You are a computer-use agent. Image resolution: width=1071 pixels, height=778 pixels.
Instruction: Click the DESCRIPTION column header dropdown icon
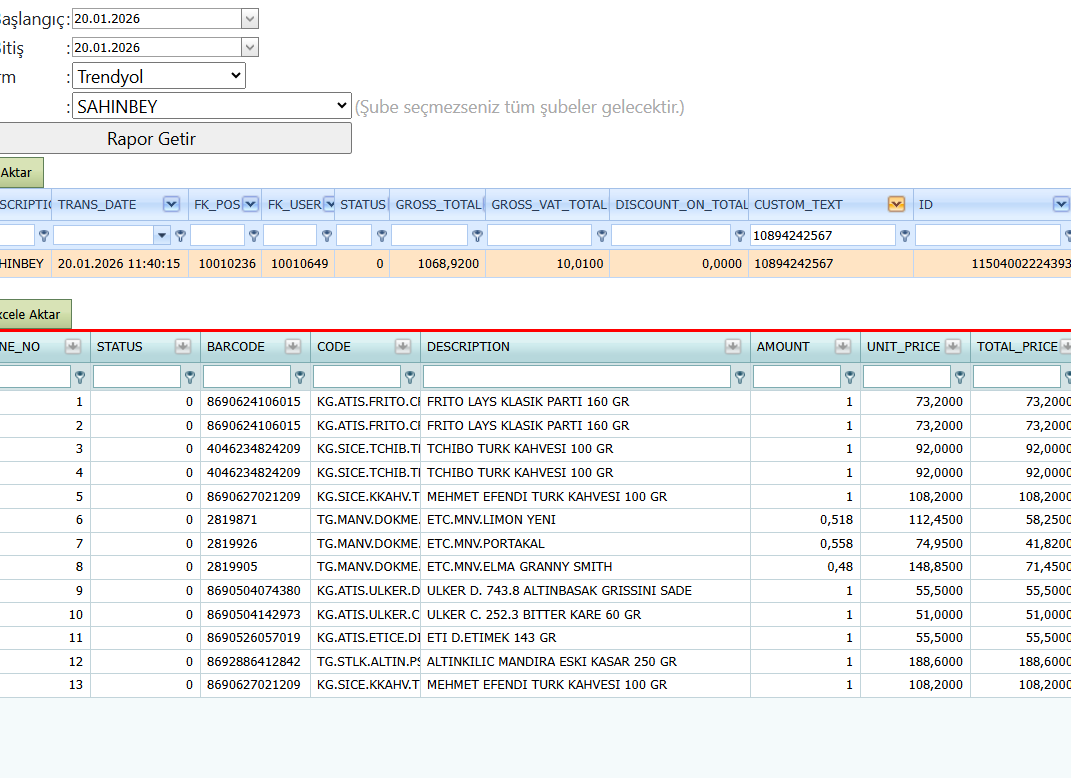[733, 346]
